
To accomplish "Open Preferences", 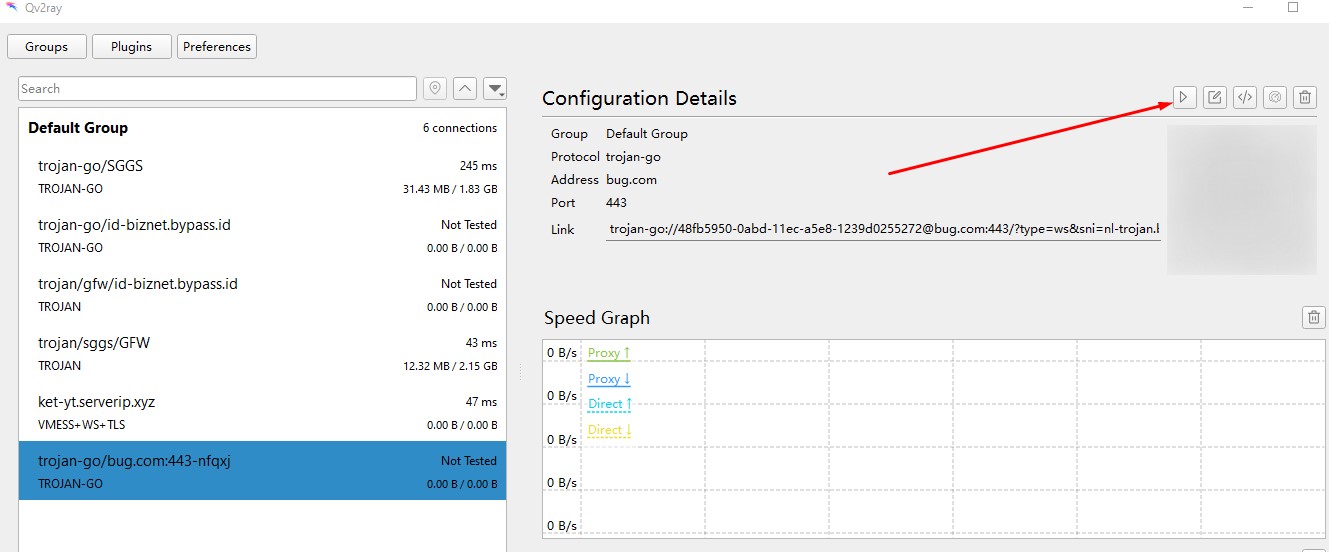I will (217, 46).
